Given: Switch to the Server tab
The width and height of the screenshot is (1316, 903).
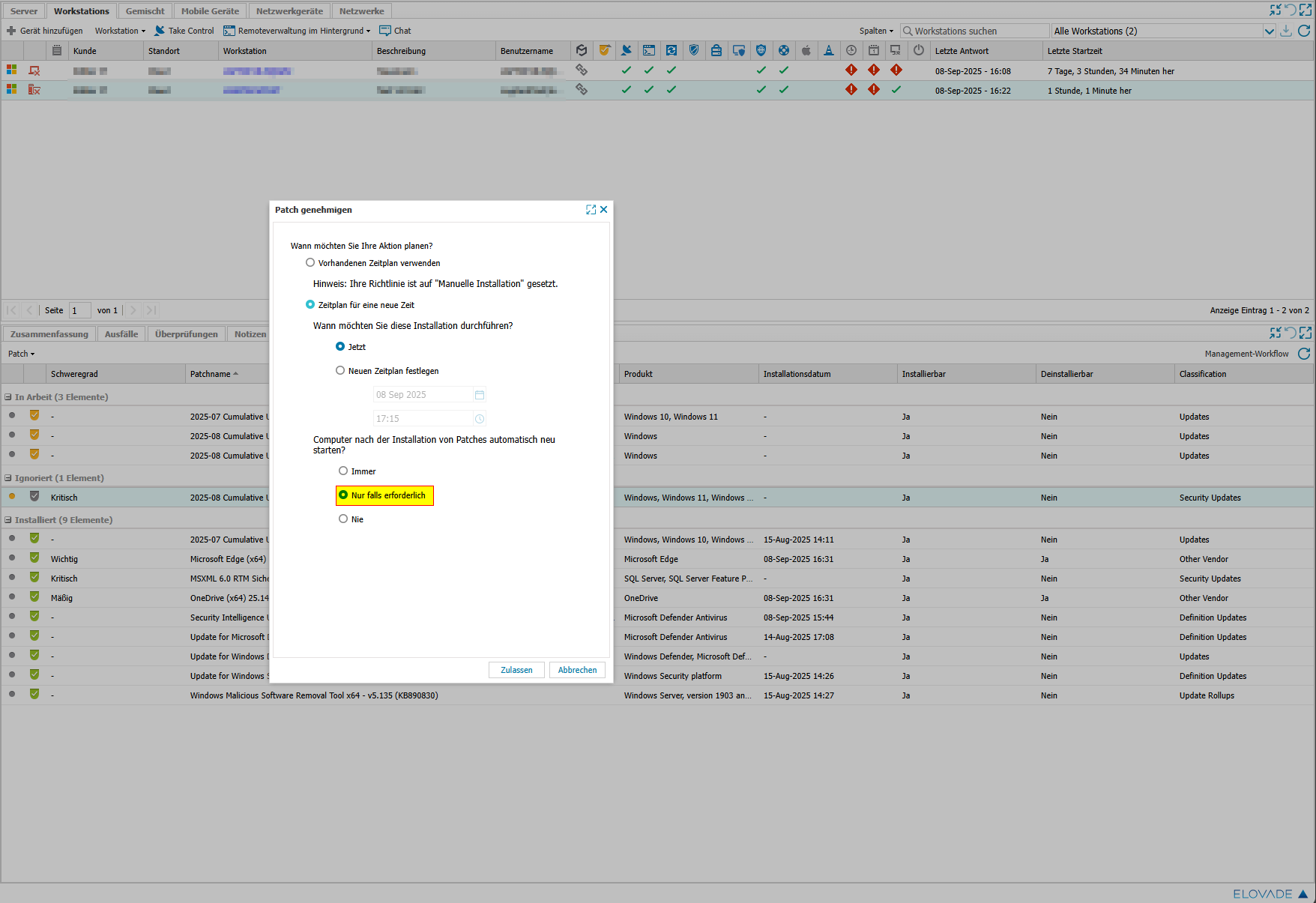Looking at the screenshot, I should click(x=24, y=11).
